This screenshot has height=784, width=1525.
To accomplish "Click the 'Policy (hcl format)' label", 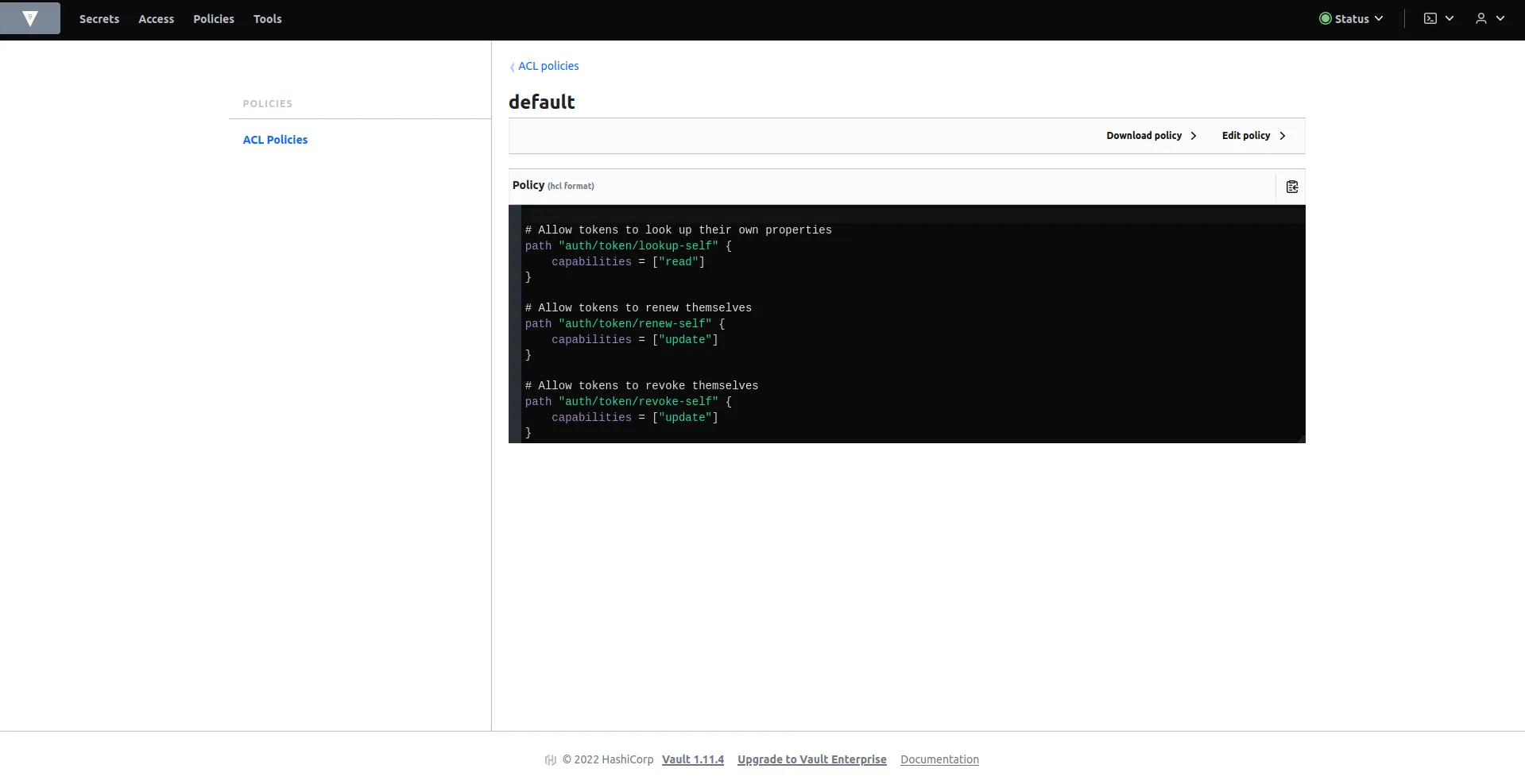I will (x=553, y=185).
